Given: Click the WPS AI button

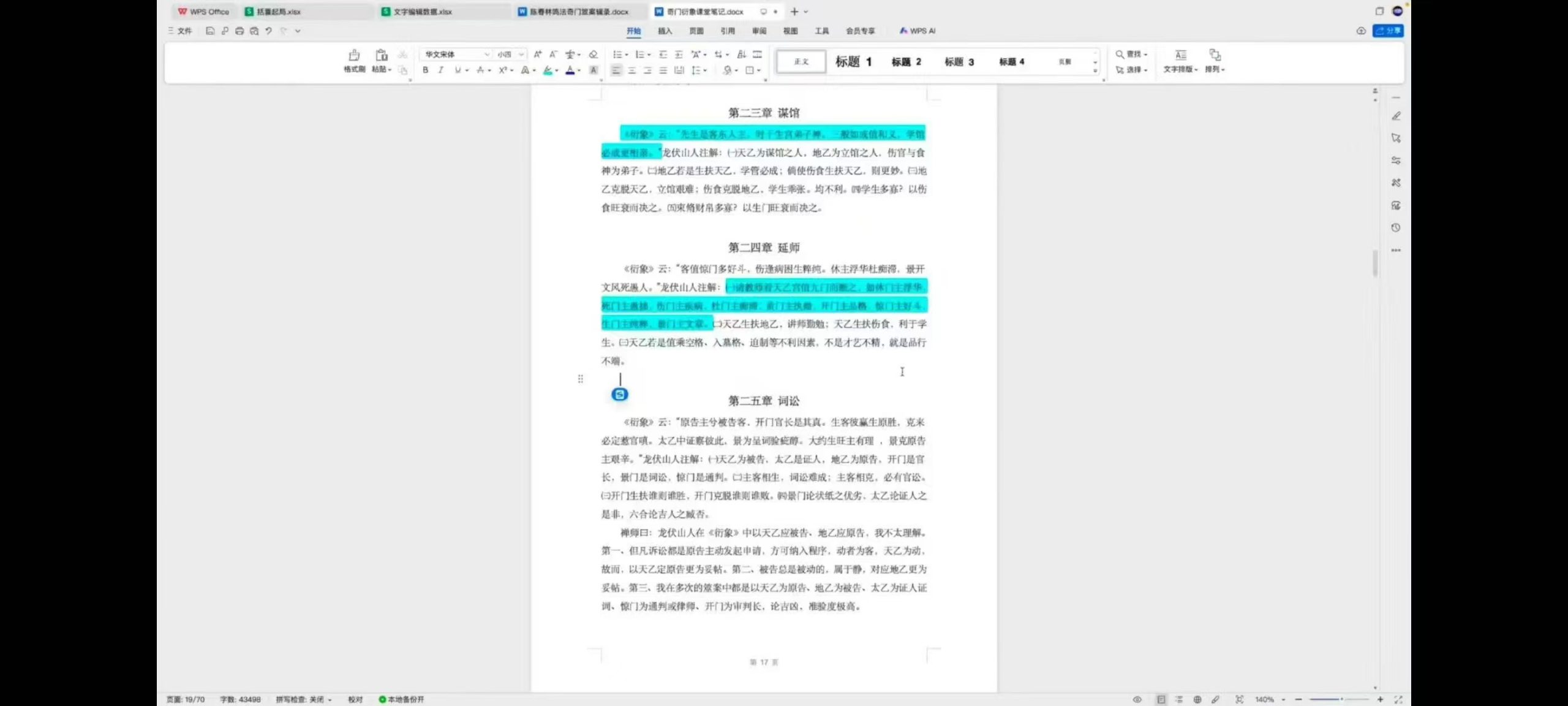Looking at the screenshot, I should click(917, 31).
